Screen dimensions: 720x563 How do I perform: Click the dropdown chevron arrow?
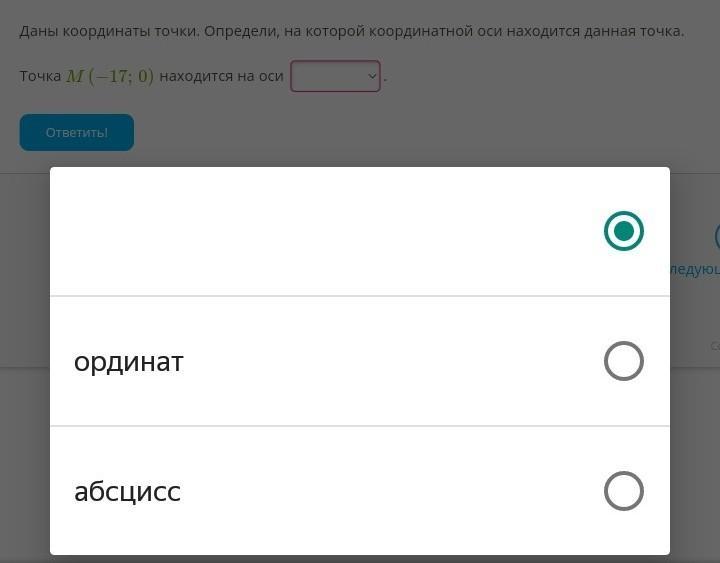coord(372,76)
